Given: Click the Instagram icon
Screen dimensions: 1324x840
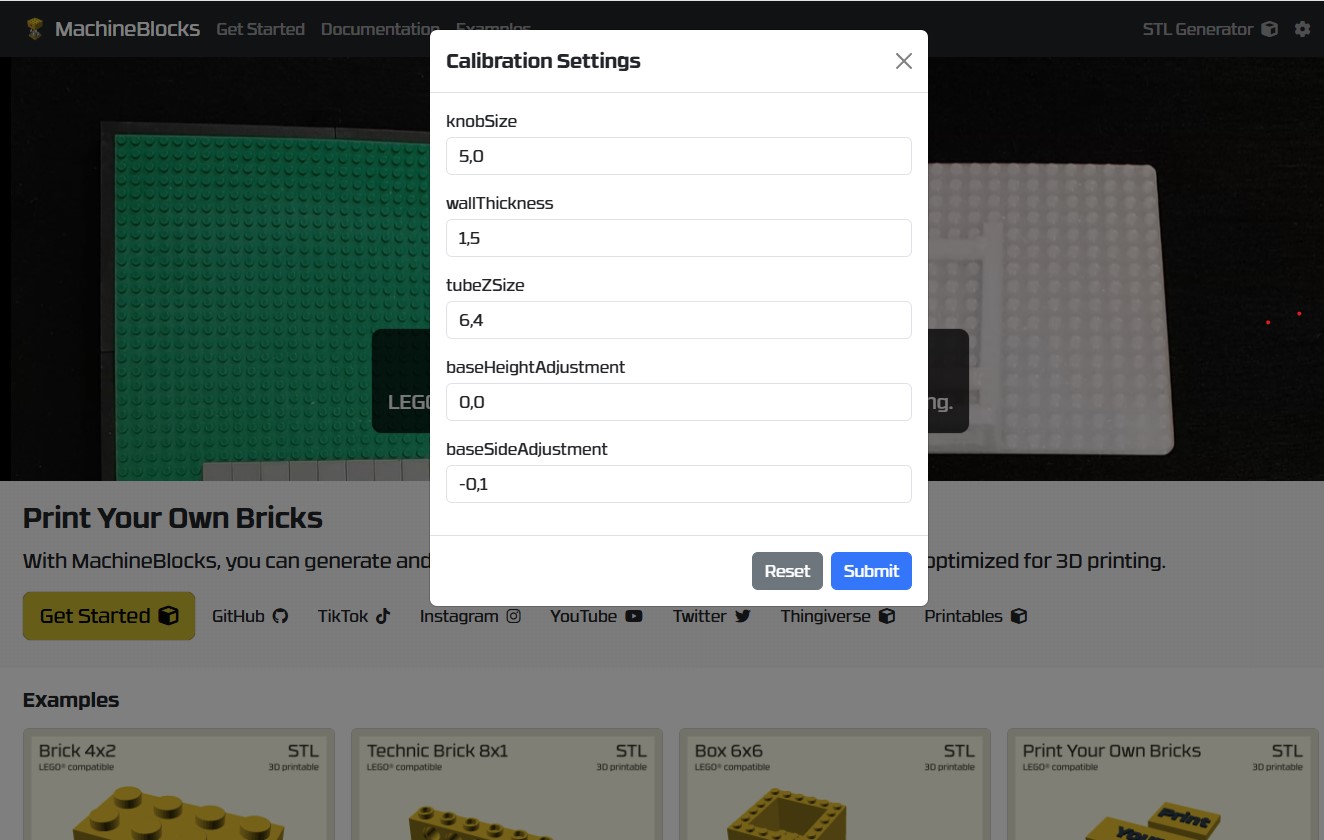Looking at the screenshot, I should click(514, 616).
